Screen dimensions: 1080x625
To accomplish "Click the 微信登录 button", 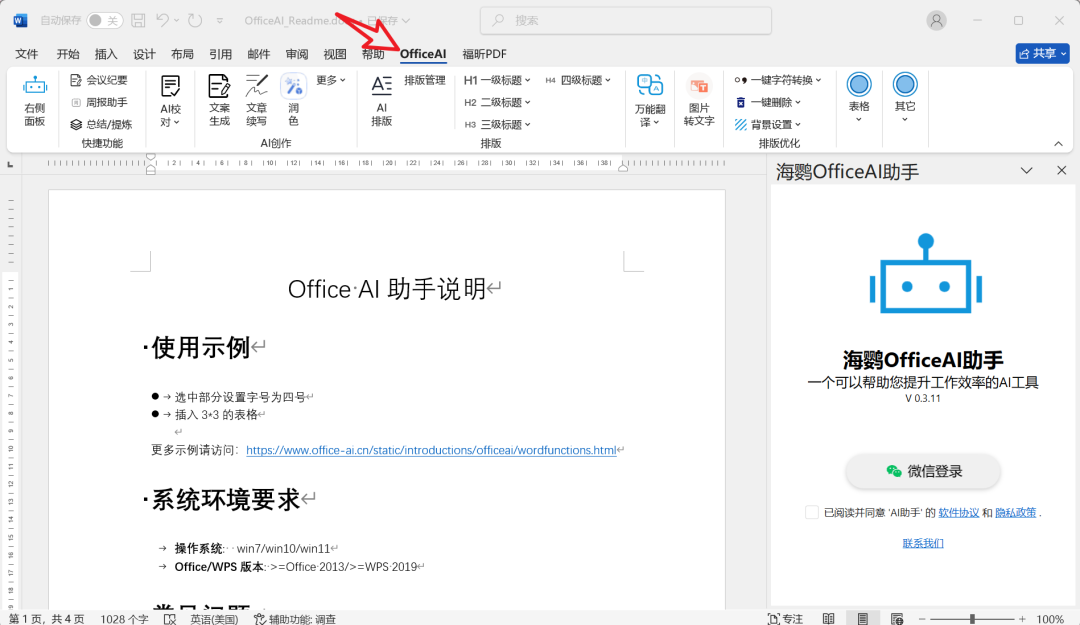I will click(923, 471).
